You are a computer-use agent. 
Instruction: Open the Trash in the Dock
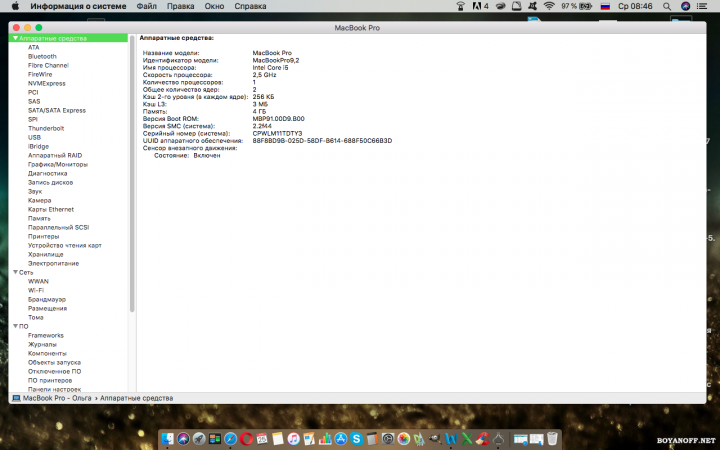click(552, 439)
